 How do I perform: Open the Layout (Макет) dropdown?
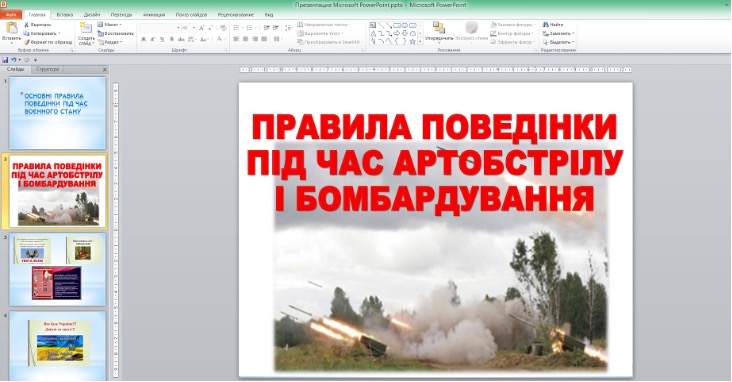point(110,24)
